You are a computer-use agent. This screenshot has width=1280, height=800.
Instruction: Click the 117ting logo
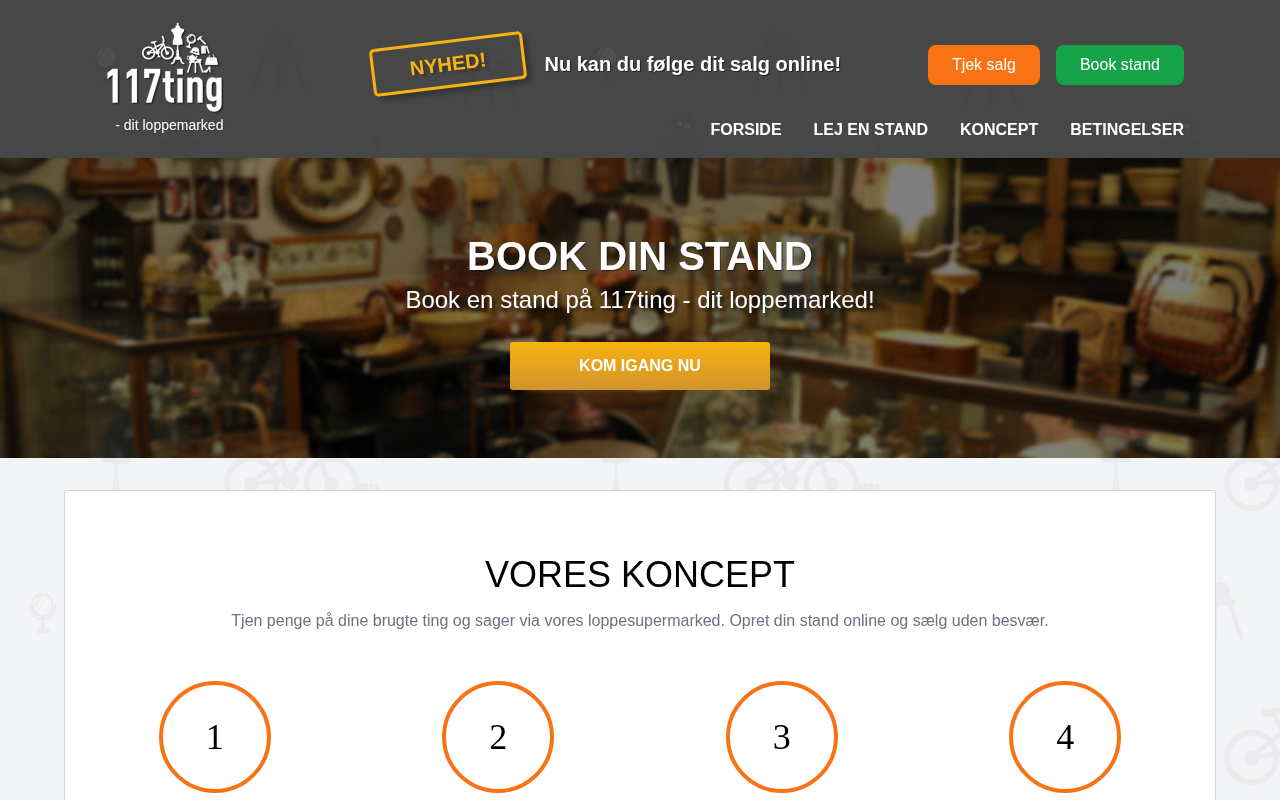[165, 67]
